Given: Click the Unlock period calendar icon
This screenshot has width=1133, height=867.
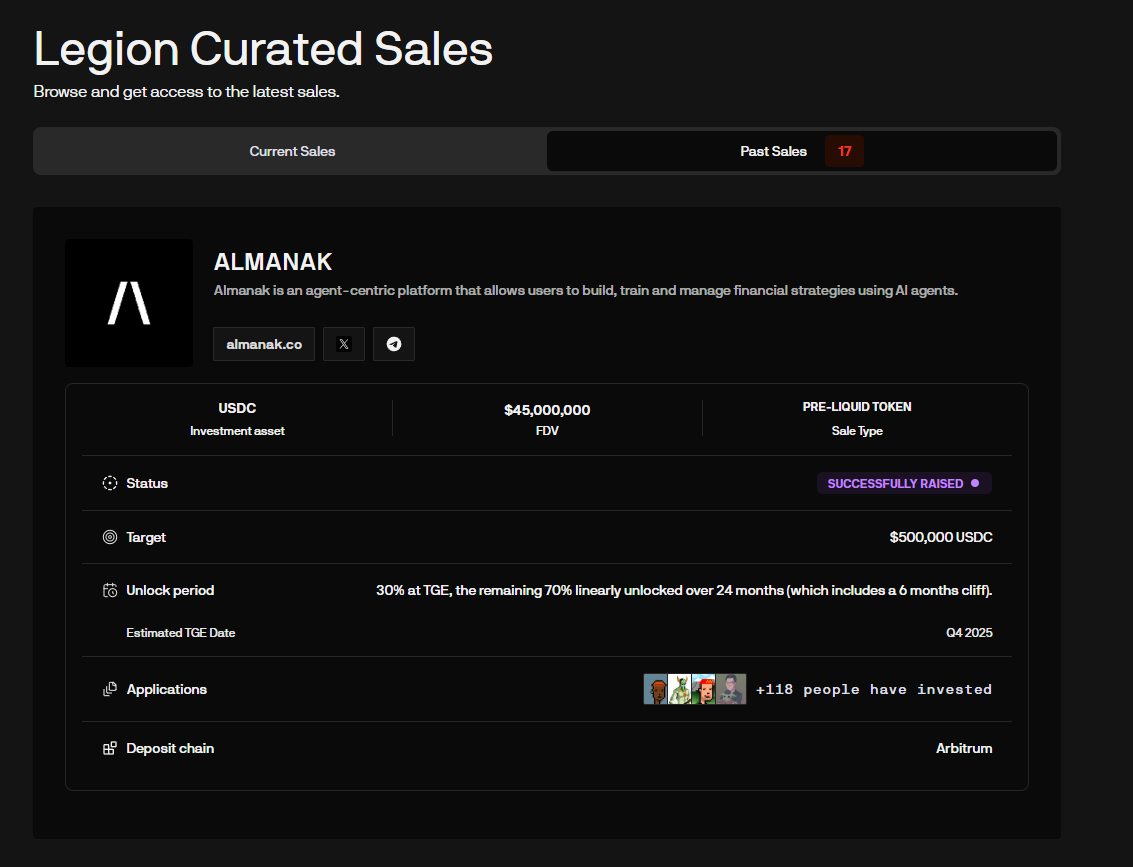Looking at the screenshot, I should click(110, 590).
